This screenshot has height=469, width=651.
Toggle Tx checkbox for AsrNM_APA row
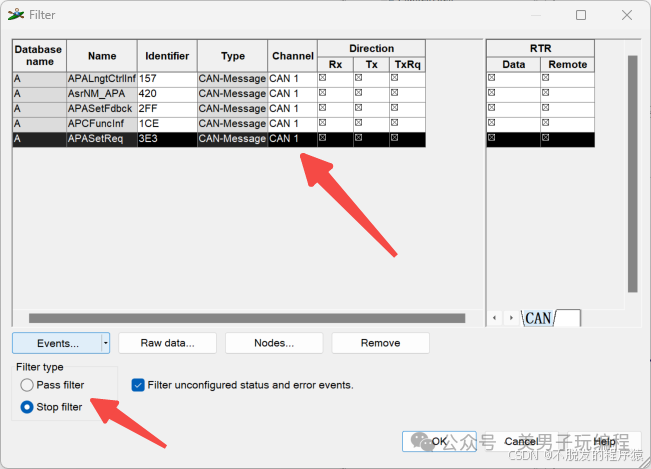click(359, 93)
